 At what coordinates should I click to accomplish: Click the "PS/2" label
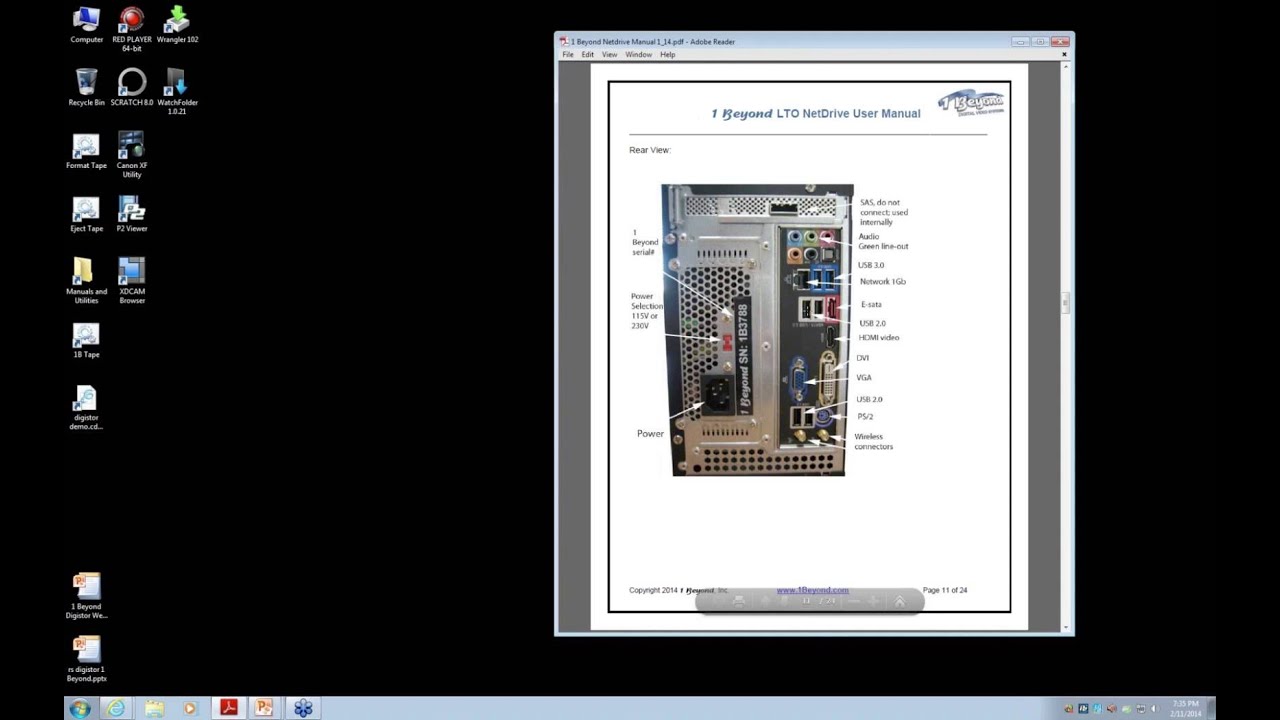tap(865, 417)
